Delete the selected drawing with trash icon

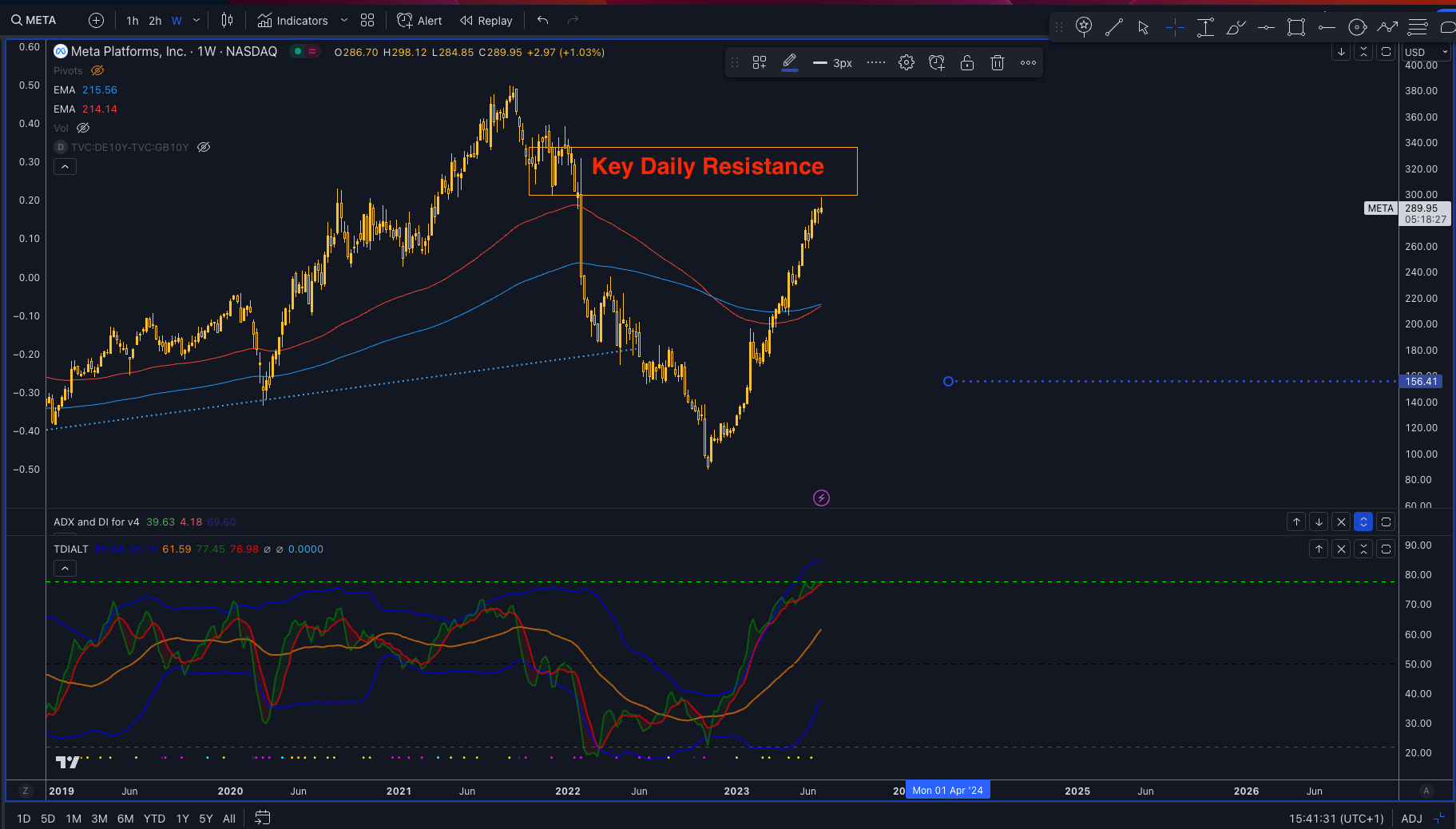point(998,62)
